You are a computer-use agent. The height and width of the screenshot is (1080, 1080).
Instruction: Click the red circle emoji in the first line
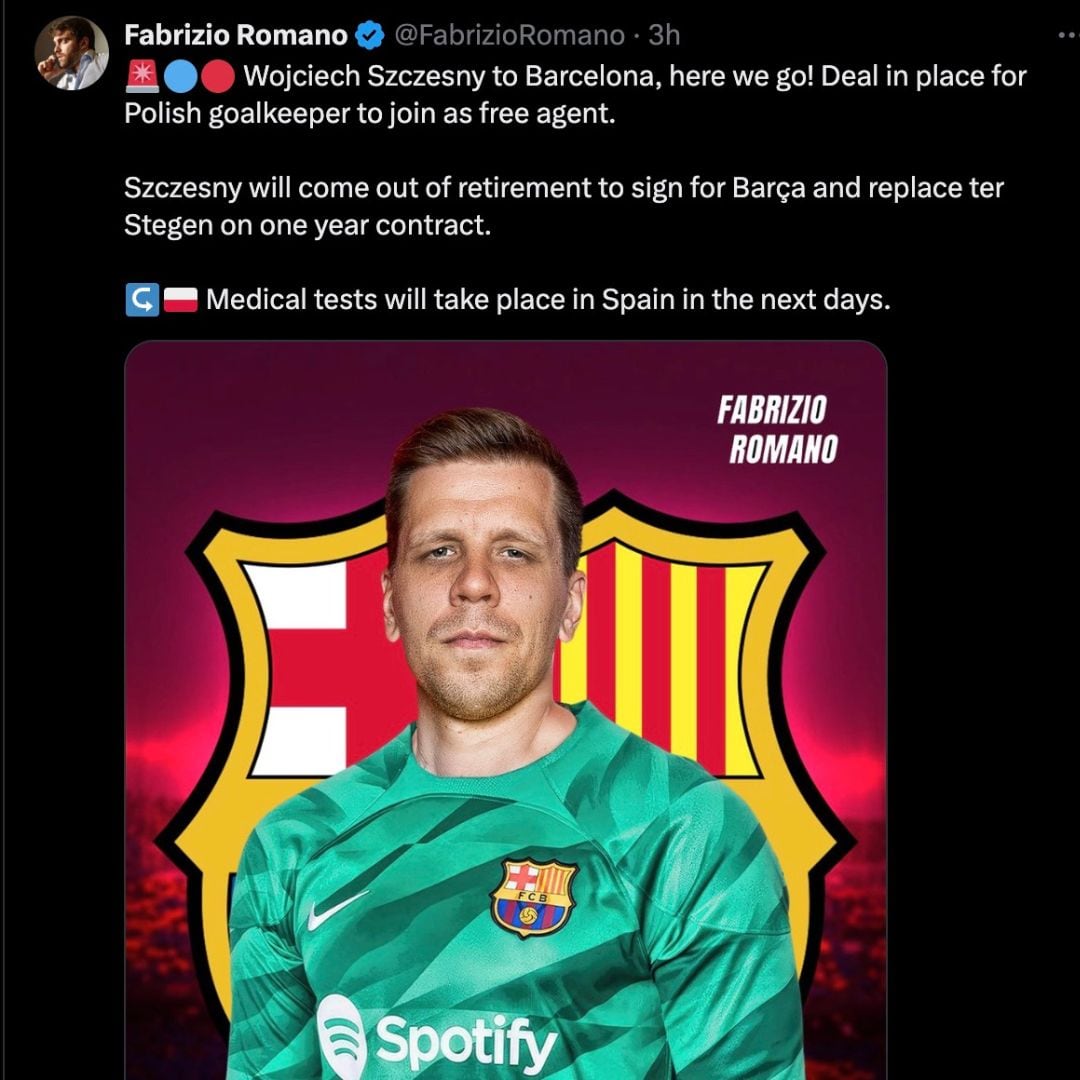point(216,75)
